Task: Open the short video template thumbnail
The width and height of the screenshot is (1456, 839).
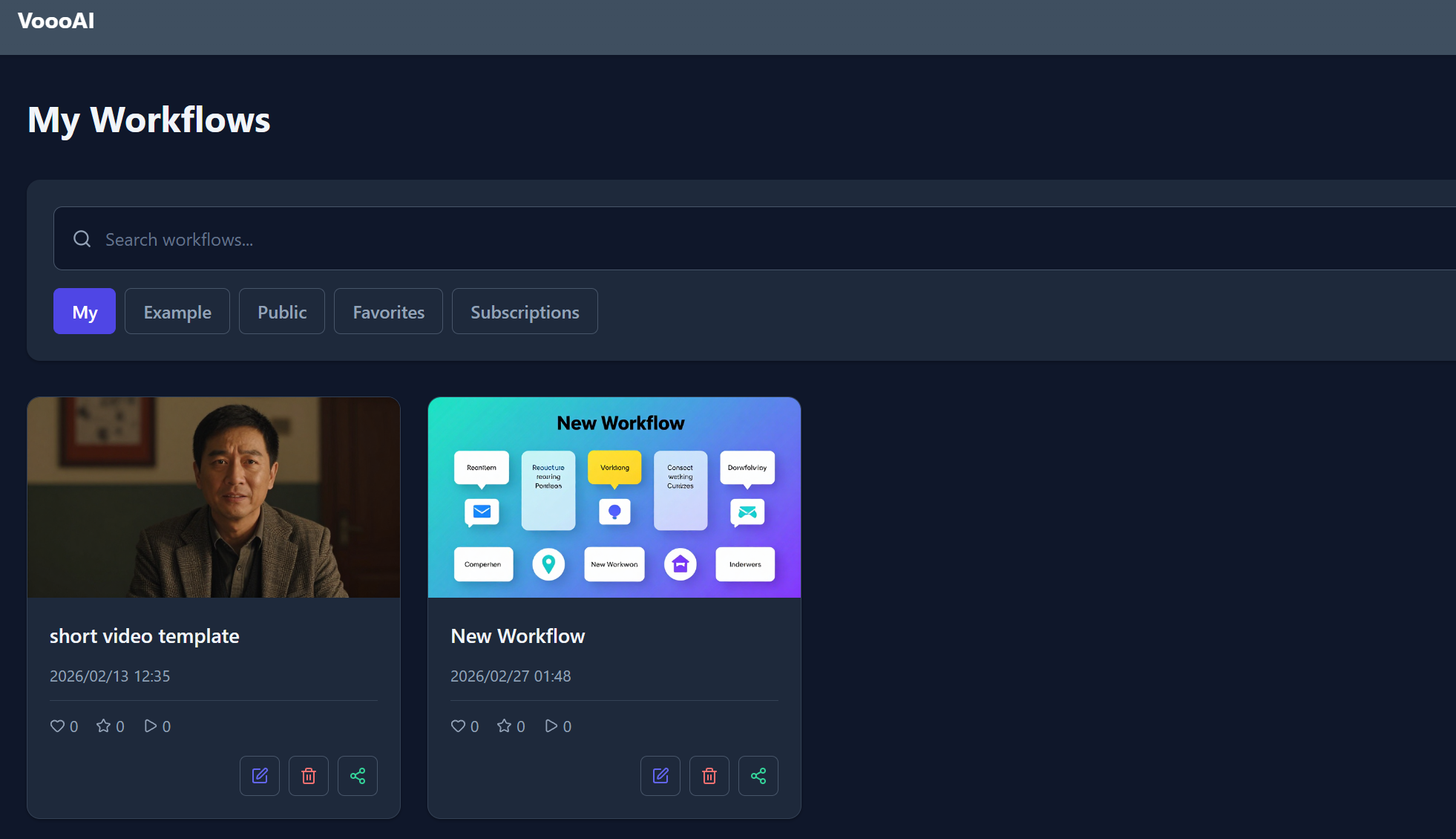Action: (x=213, y=497)
